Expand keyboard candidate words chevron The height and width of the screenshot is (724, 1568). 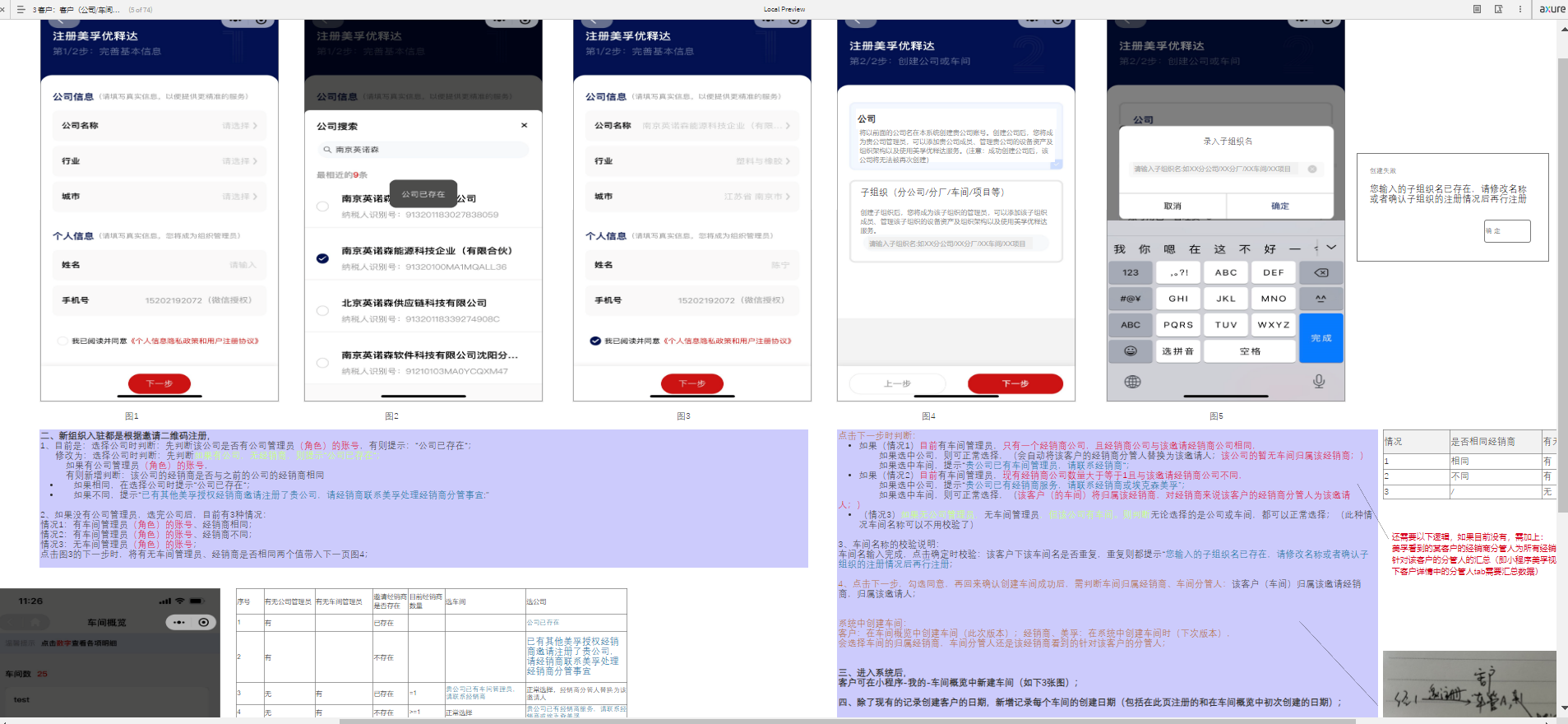[1331, 248]
